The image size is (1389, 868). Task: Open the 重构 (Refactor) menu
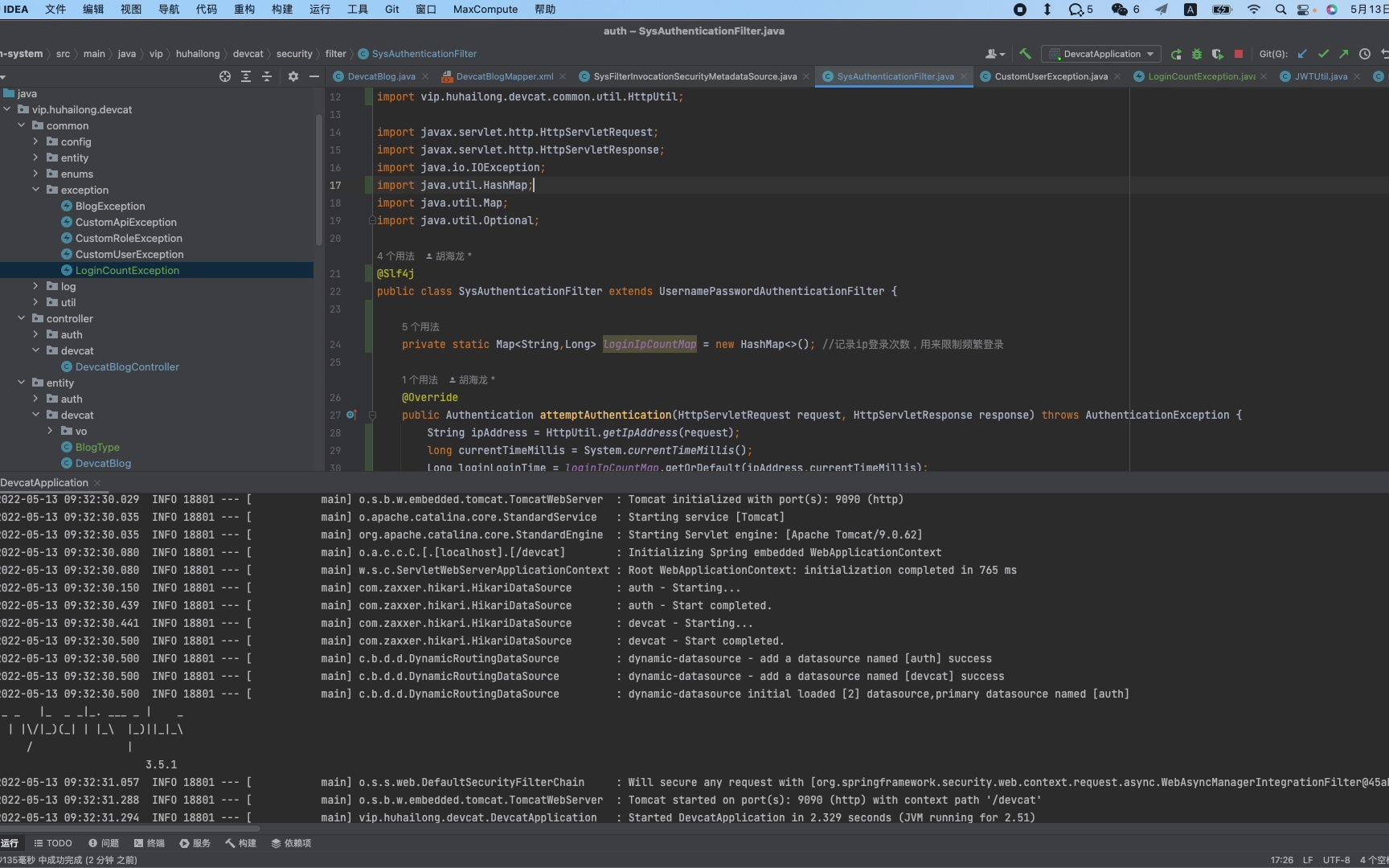[244, 9]
